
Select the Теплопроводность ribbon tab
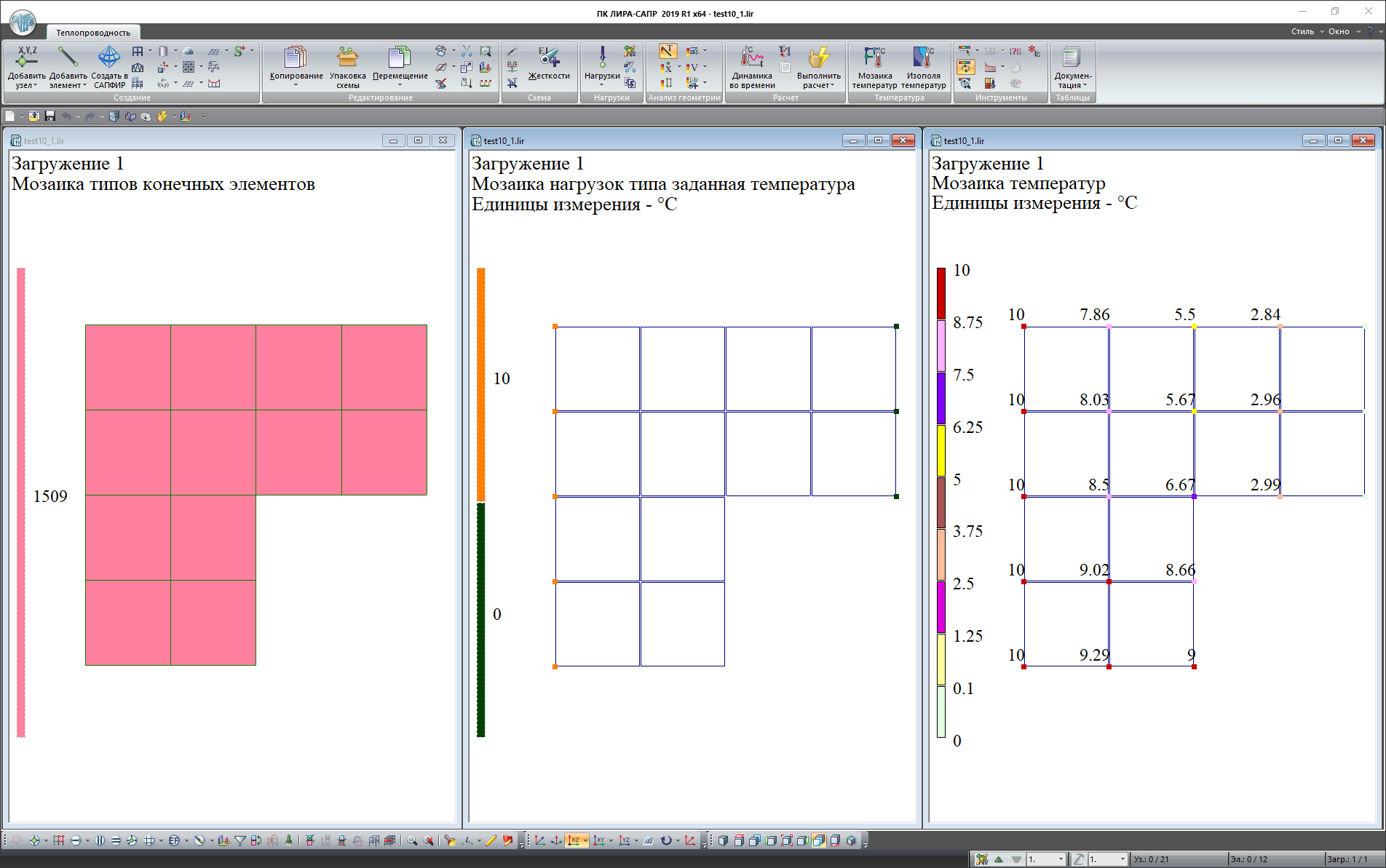point(93,33)
